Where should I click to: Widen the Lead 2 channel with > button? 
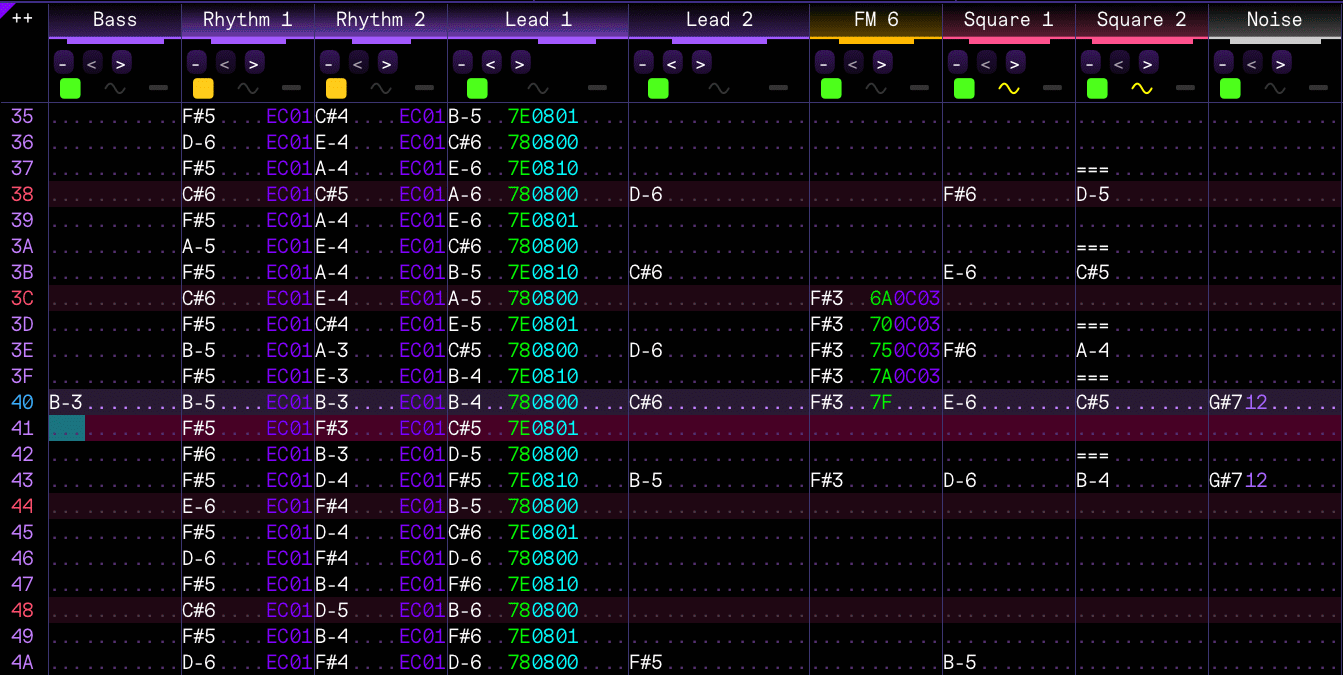pos(701,62)
